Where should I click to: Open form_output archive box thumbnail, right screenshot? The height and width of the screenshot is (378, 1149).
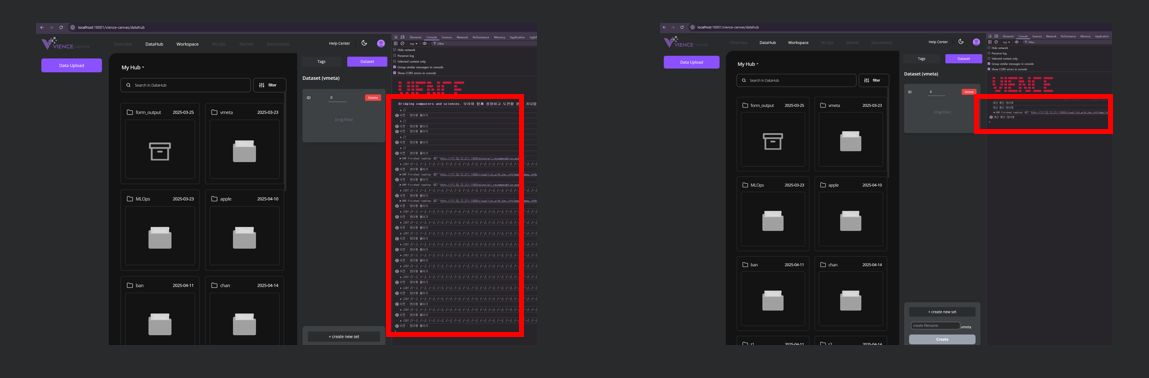click(x=773, y=141)
